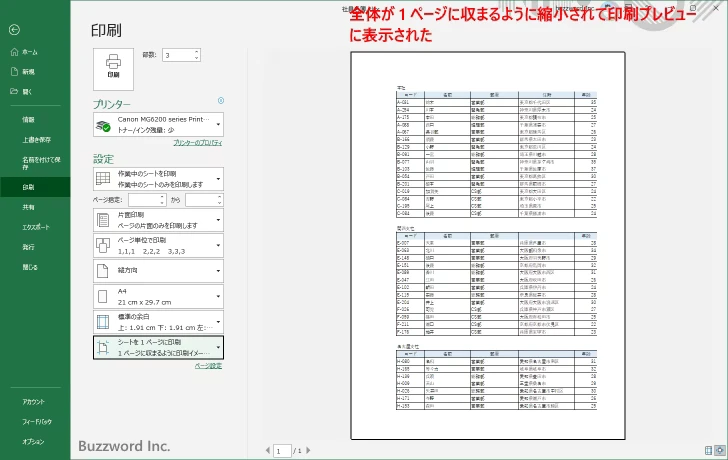Open the 縦方向 orientation dropdown
The height and width of the screenshot is (460, 728).
(158, 271)
